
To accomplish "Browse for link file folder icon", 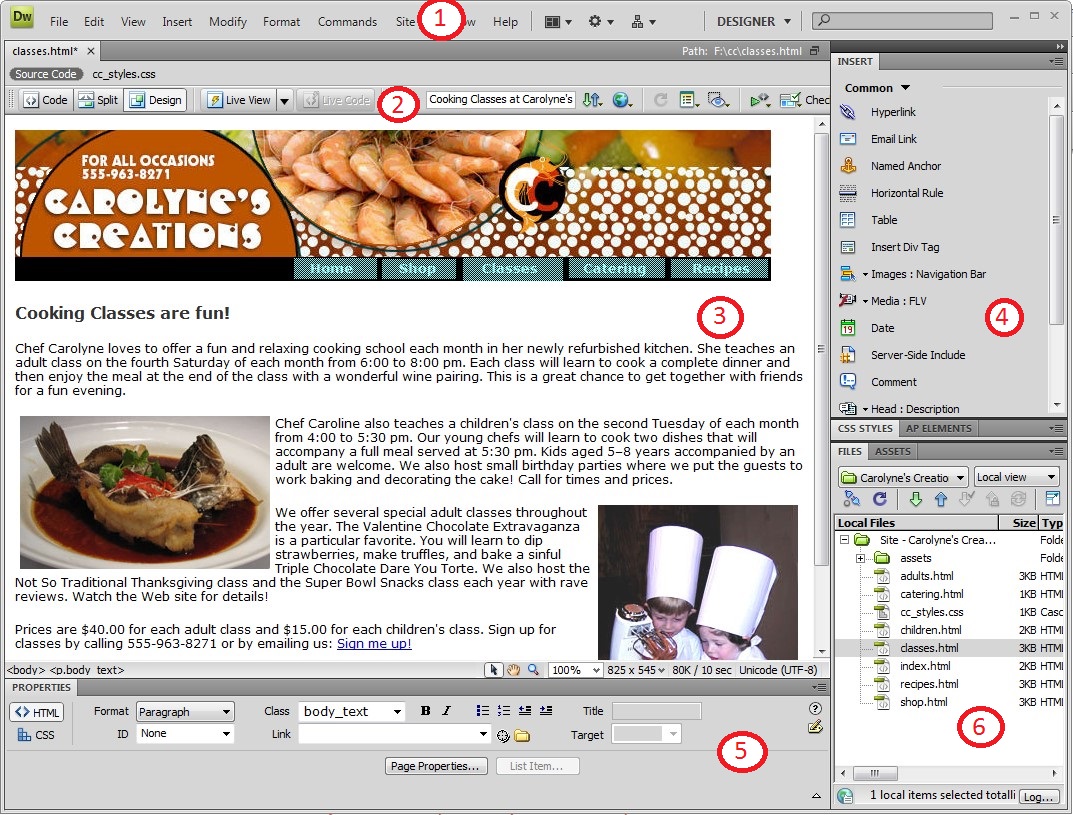I will click(522, 736).
